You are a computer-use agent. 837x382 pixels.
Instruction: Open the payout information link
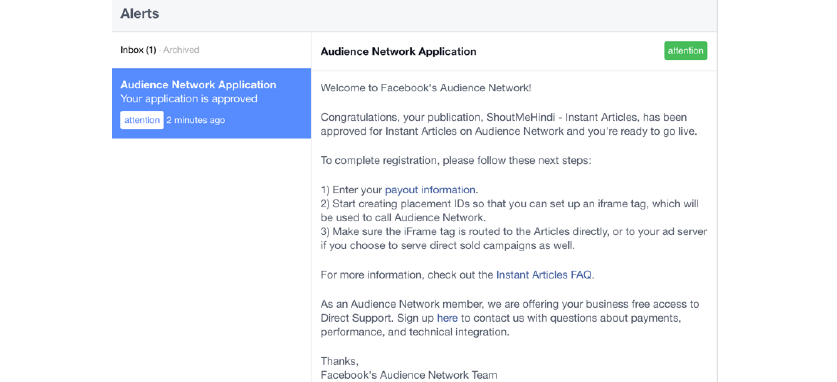pos(430,189)
